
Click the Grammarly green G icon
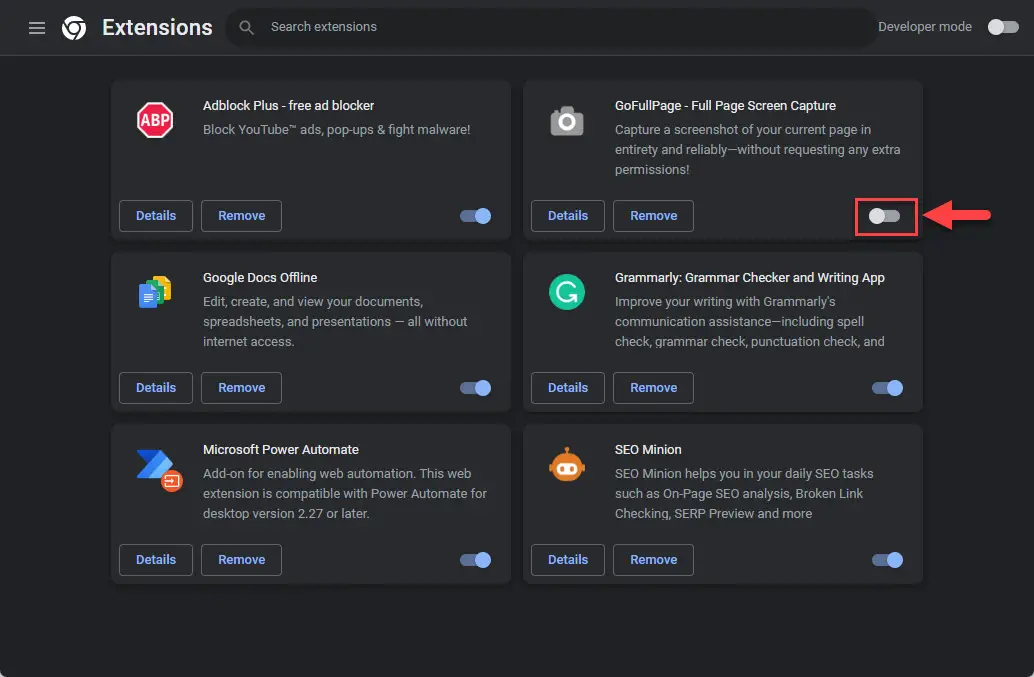[x=567, y=292]
